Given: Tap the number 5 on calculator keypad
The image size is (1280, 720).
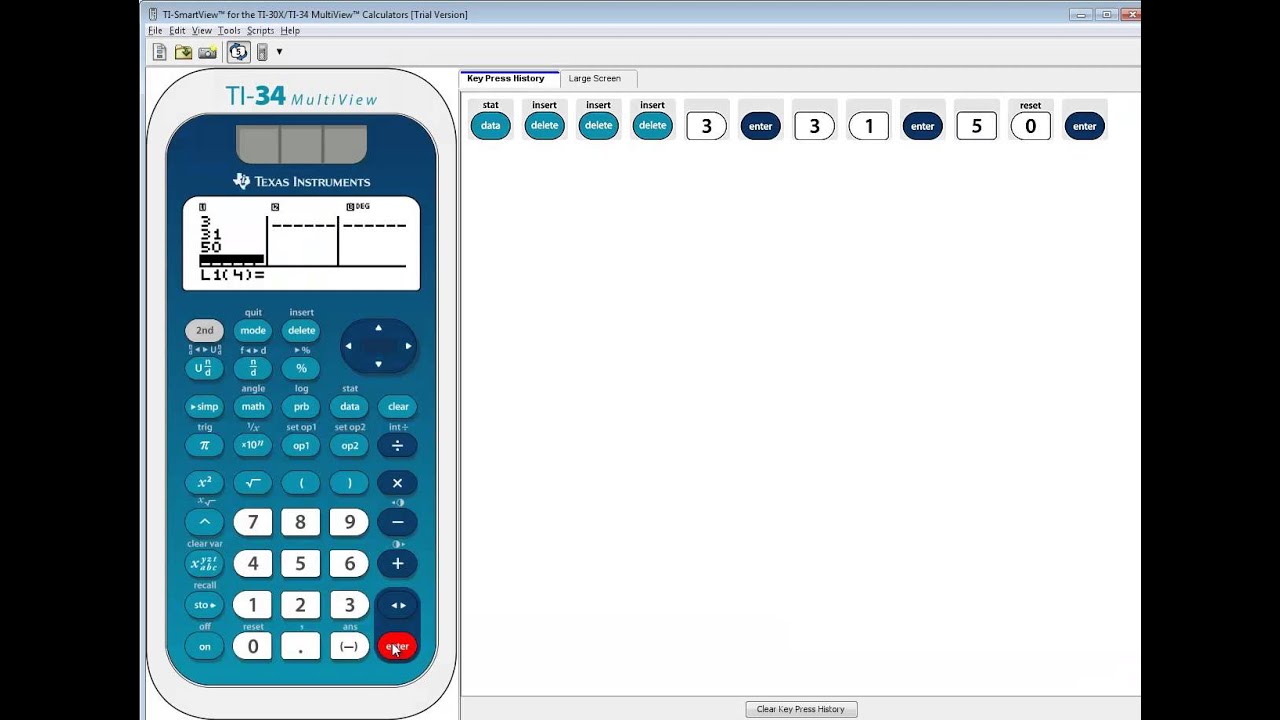Looking at the screenshot, I should pyautogui.click(x=301, y=563).
